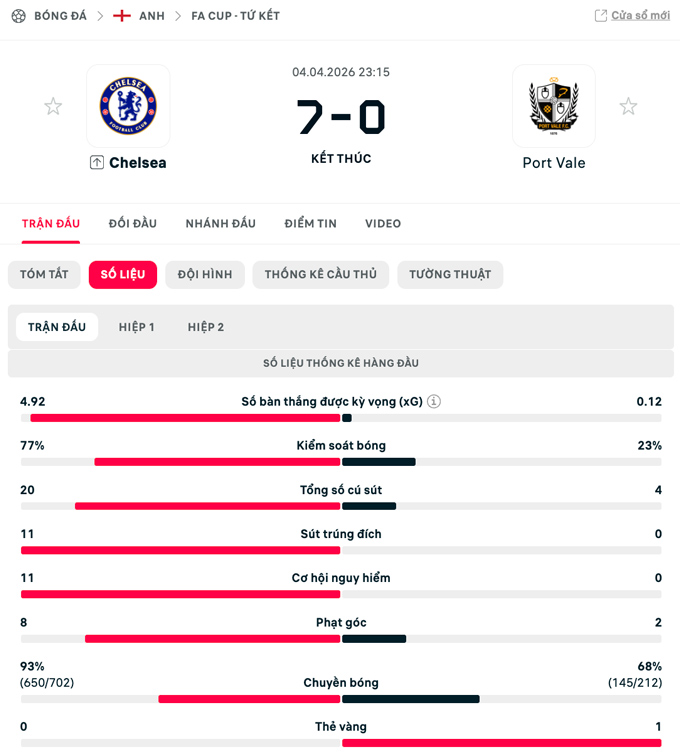Favorite Port Vale with the star
The height and width of the screenshot is (753, 680).
pyautogui.click(x=628, y=106)
